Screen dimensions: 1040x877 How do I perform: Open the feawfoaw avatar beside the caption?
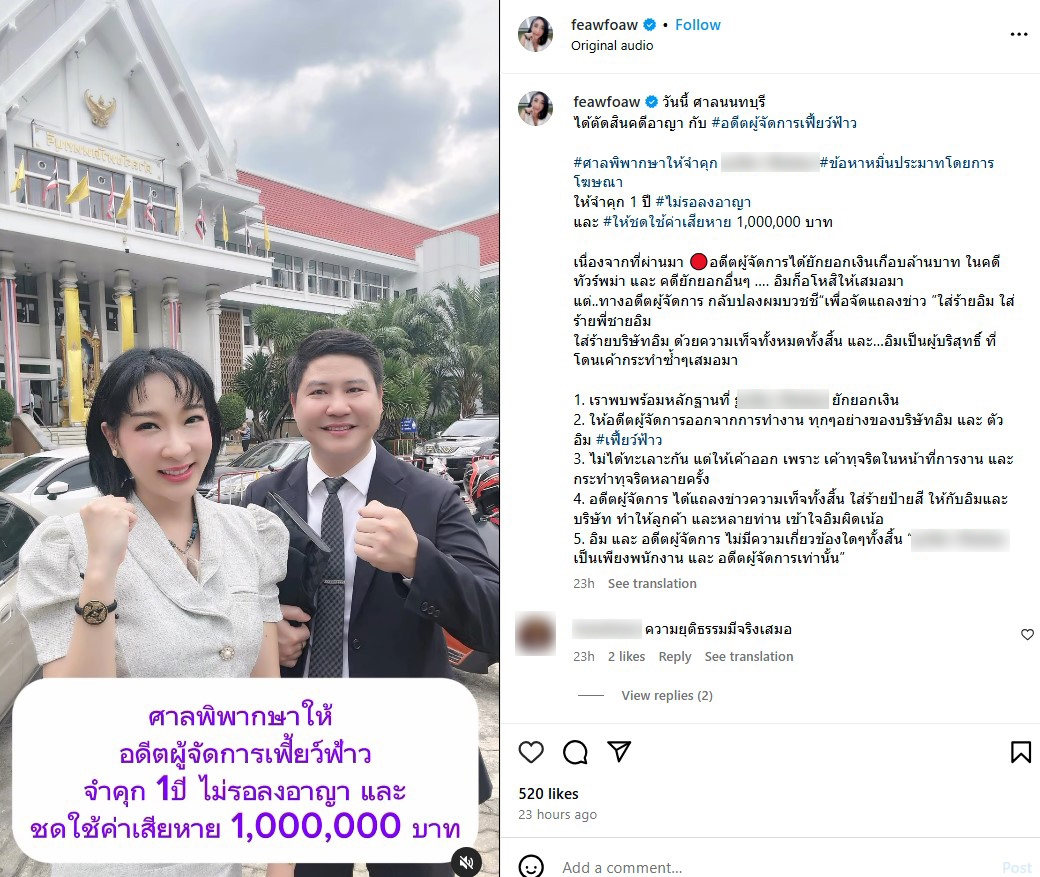click(x=535, y=109)
